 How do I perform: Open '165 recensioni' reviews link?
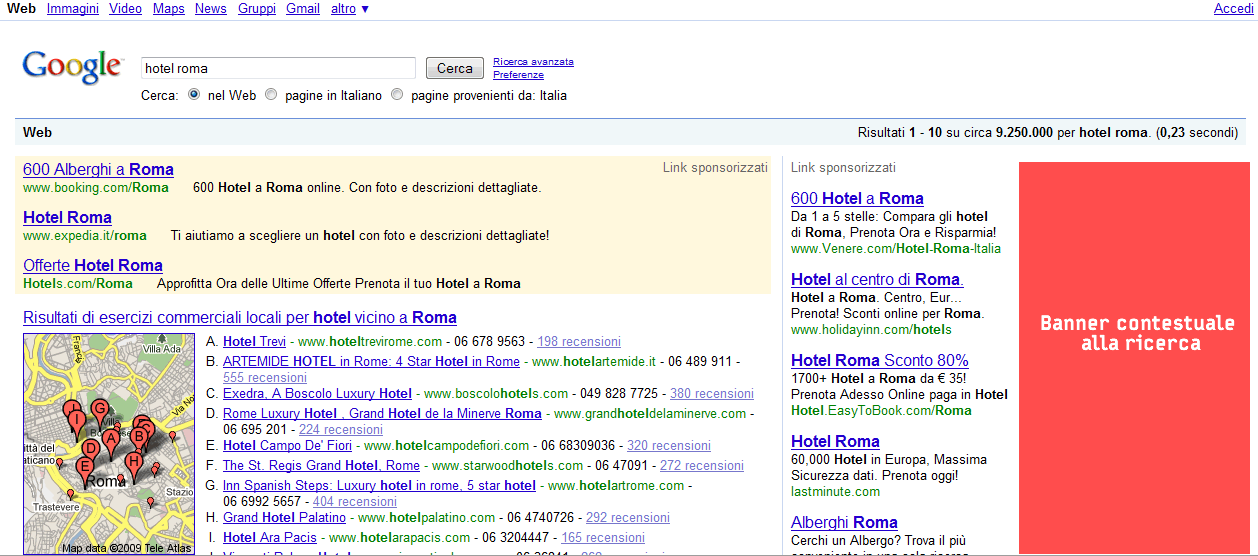click(x=603, y=537)
